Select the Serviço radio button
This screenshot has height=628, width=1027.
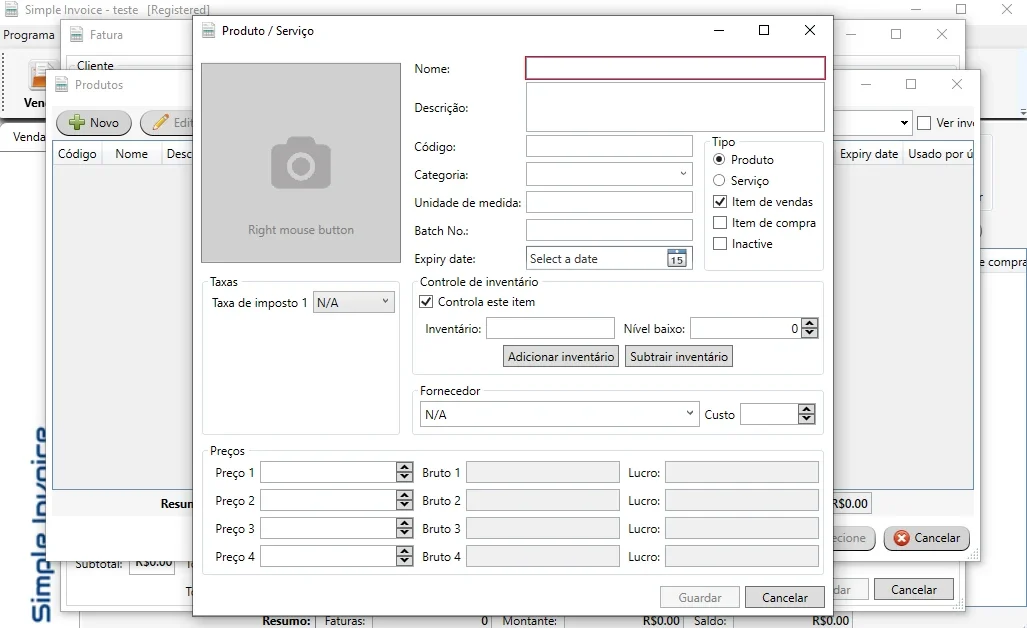pos(719,180)
